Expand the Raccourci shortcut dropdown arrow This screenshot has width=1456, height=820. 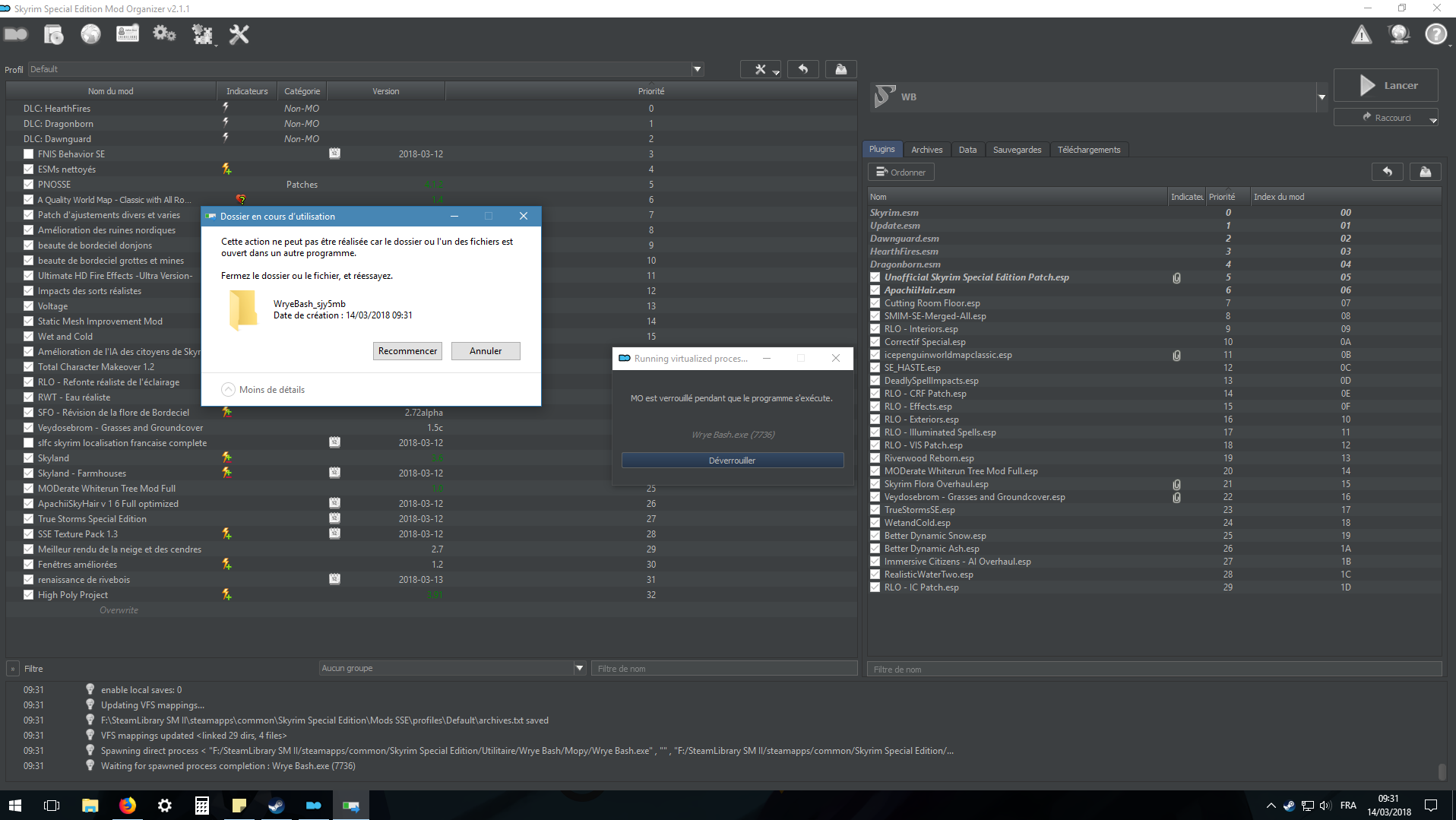(x=1433, y=120)
